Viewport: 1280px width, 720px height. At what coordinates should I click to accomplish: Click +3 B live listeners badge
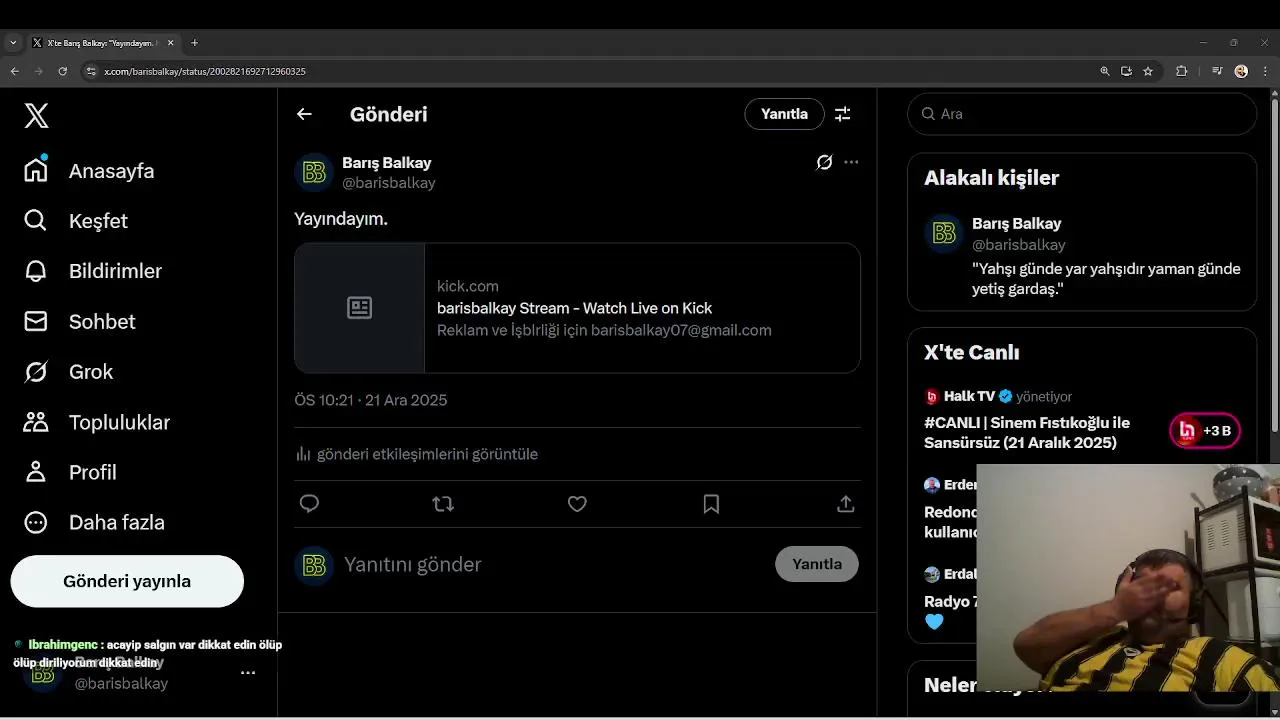coord(1205,431)
